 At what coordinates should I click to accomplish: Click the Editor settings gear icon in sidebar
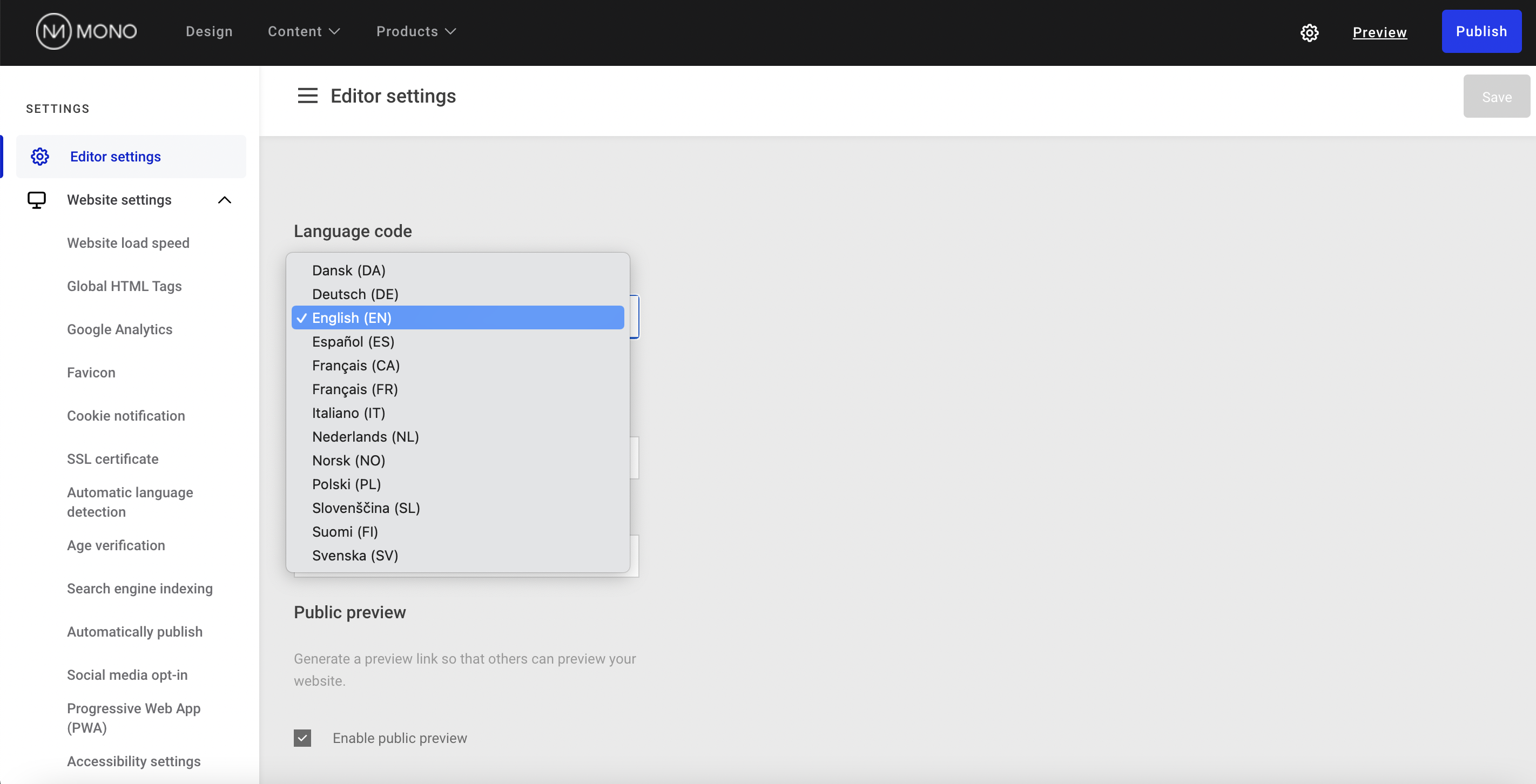40,156
